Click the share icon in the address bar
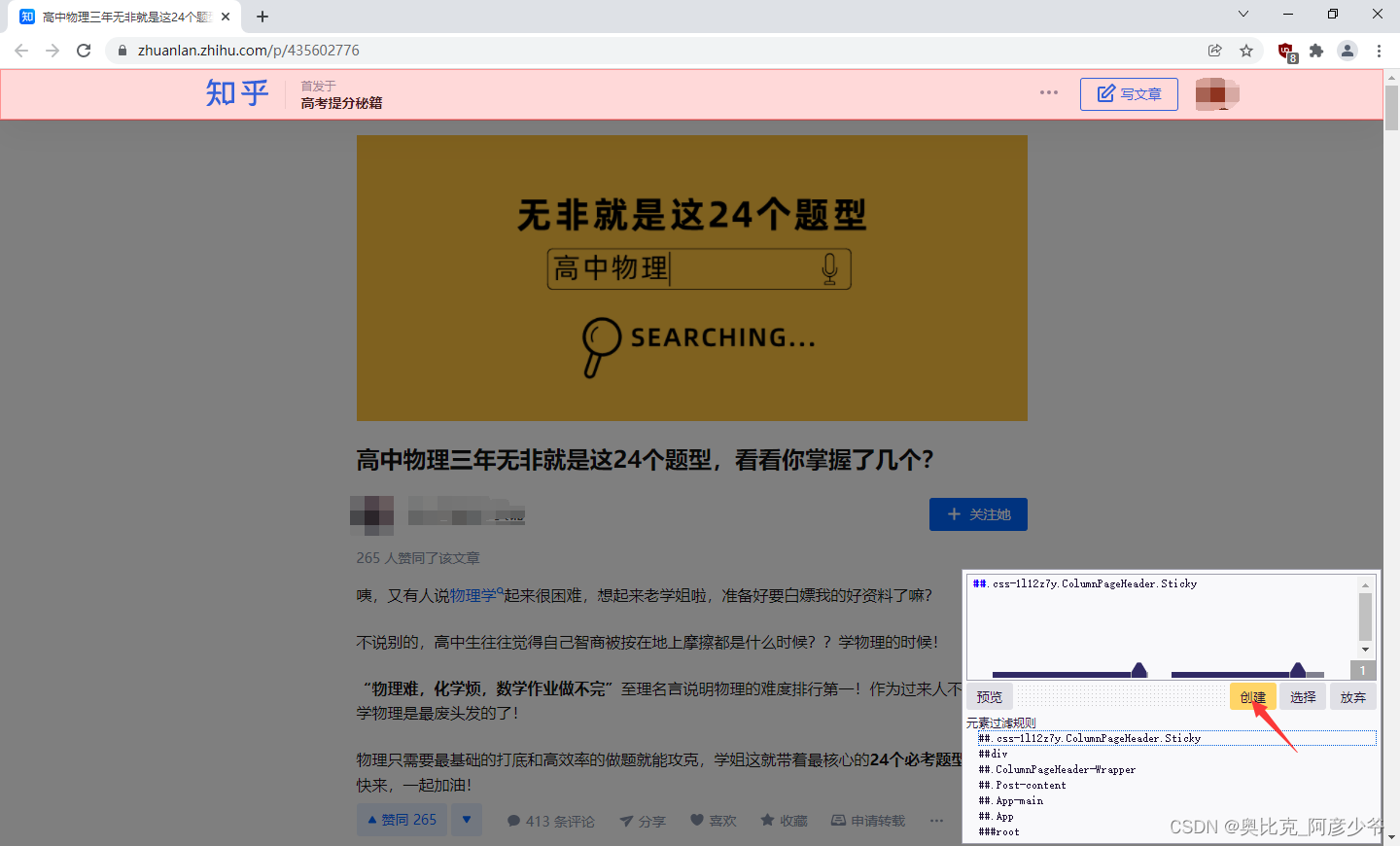The width and height of the screenshot is (1400, 846). coord(1214,50)
